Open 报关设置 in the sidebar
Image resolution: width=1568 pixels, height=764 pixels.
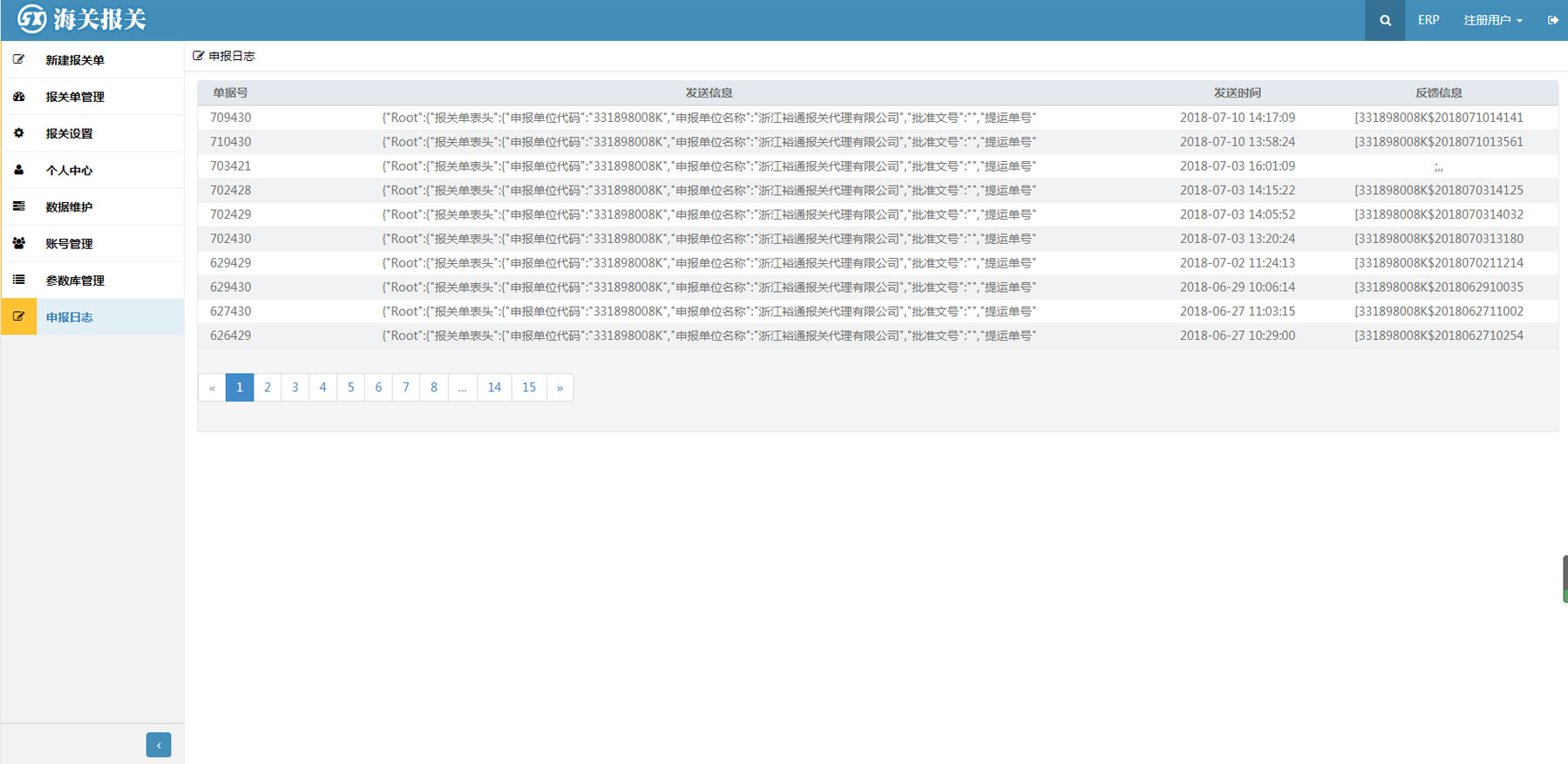click(92, 133)
